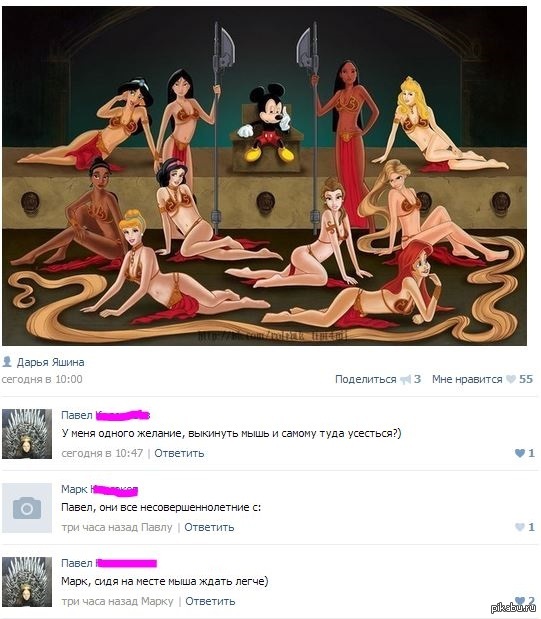Image resolution: width=541 pixels, height=619 pixels.
Task: Like Марк's comment with the heart icon
Action: click(x=520, y=527)
